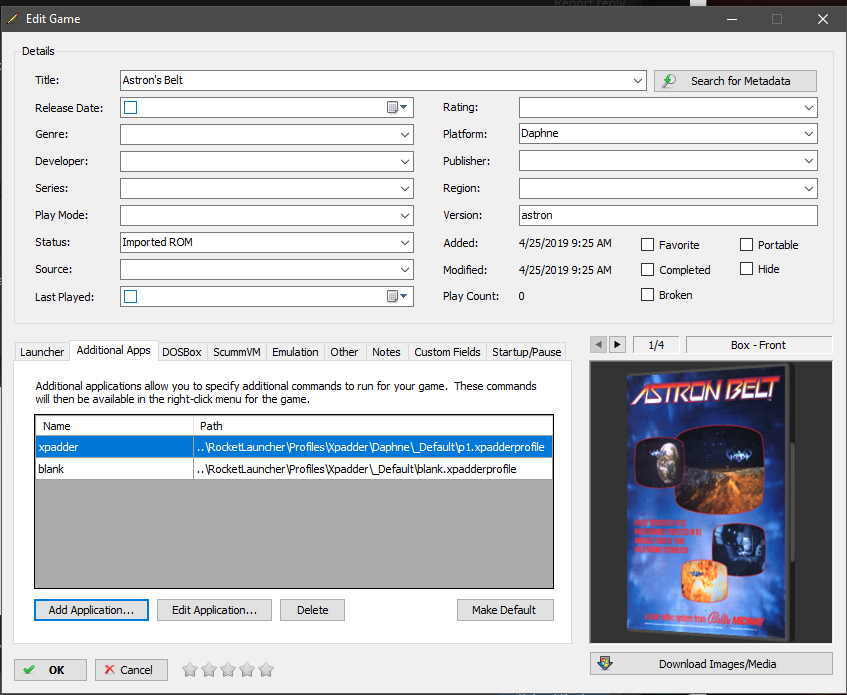
Task: Flag the game as Broken
Action: [647, 294]
